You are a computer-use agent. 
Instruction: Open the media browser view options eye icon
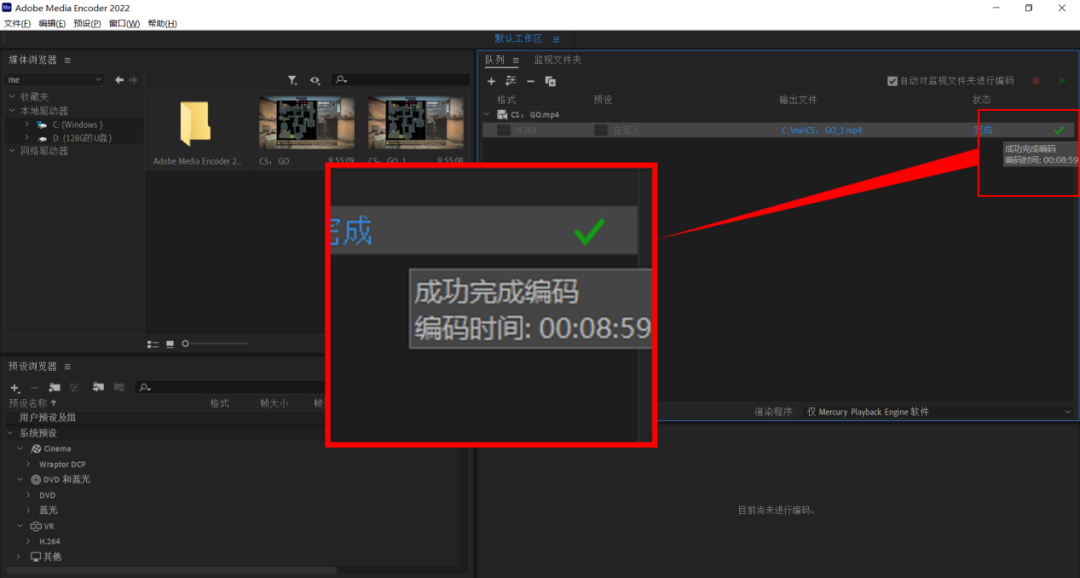(315, 81)
